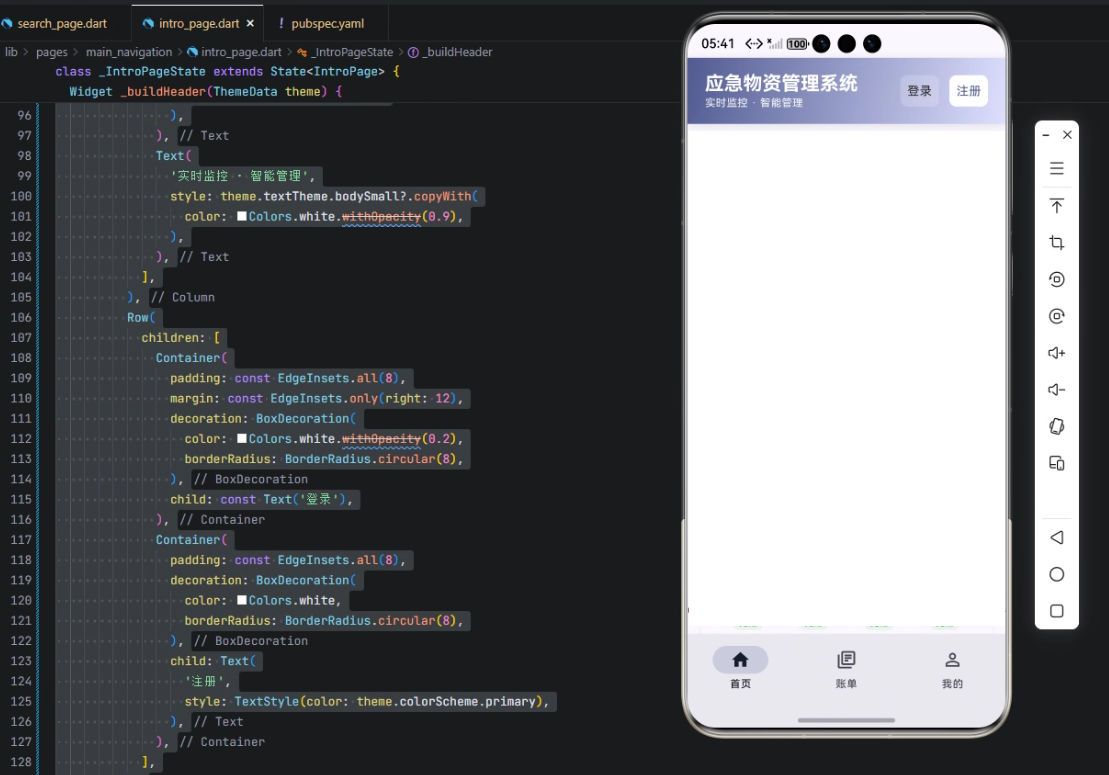Select _buildHeader breadcrumb method

pos(457,52)
